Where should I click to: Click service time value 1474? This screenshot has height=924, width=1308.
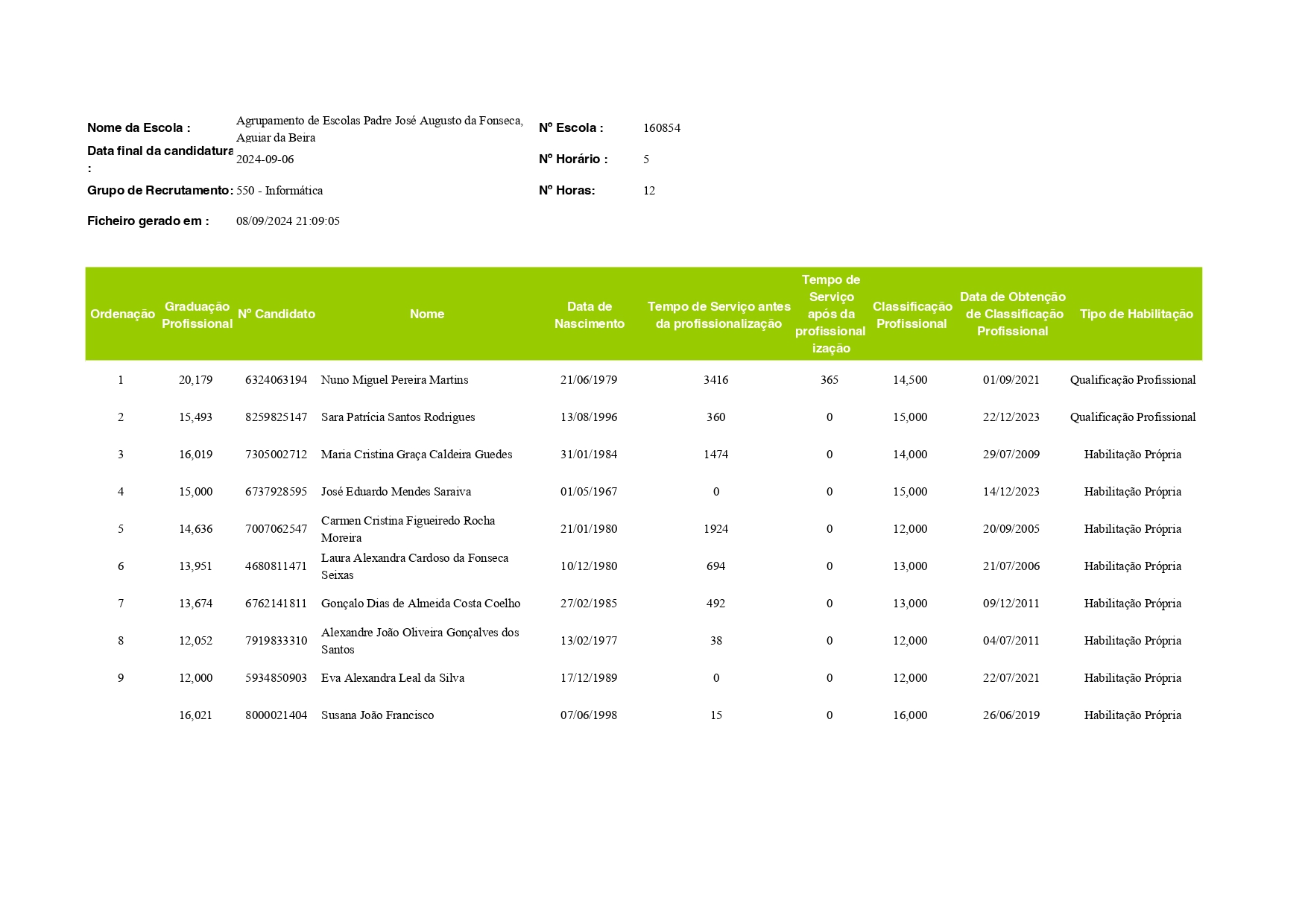tap(715, 455)
